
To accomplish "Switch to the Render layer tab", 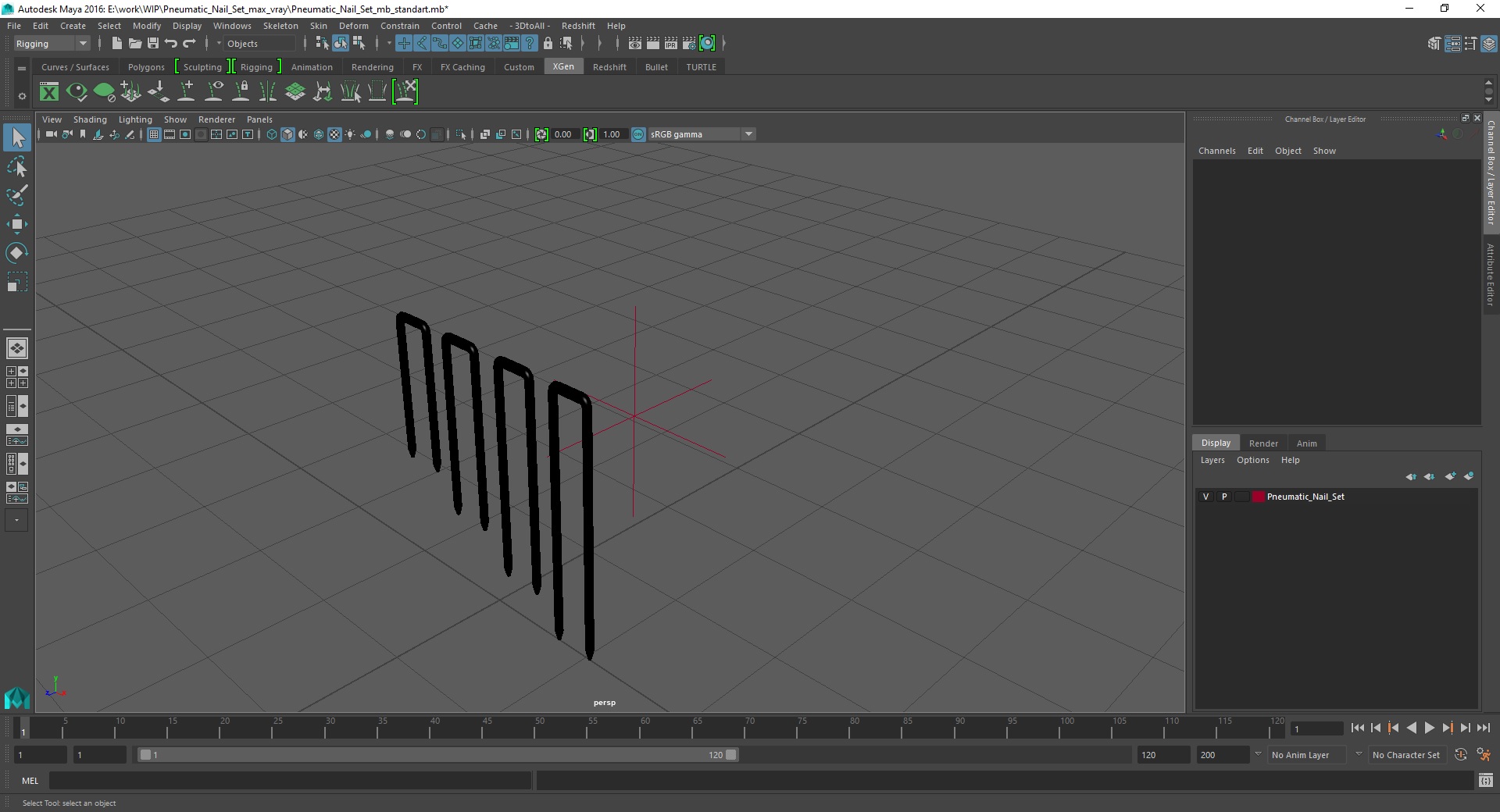I will [1263, 443].
